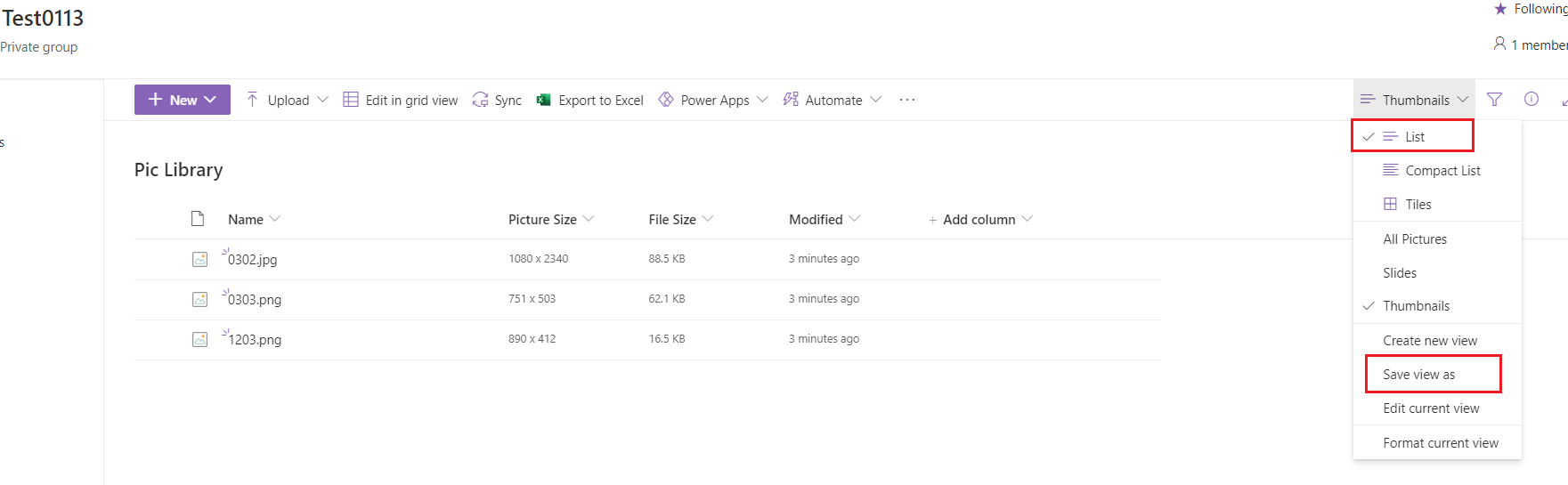Select the Thumbnails view in menu

[1437, 305]
